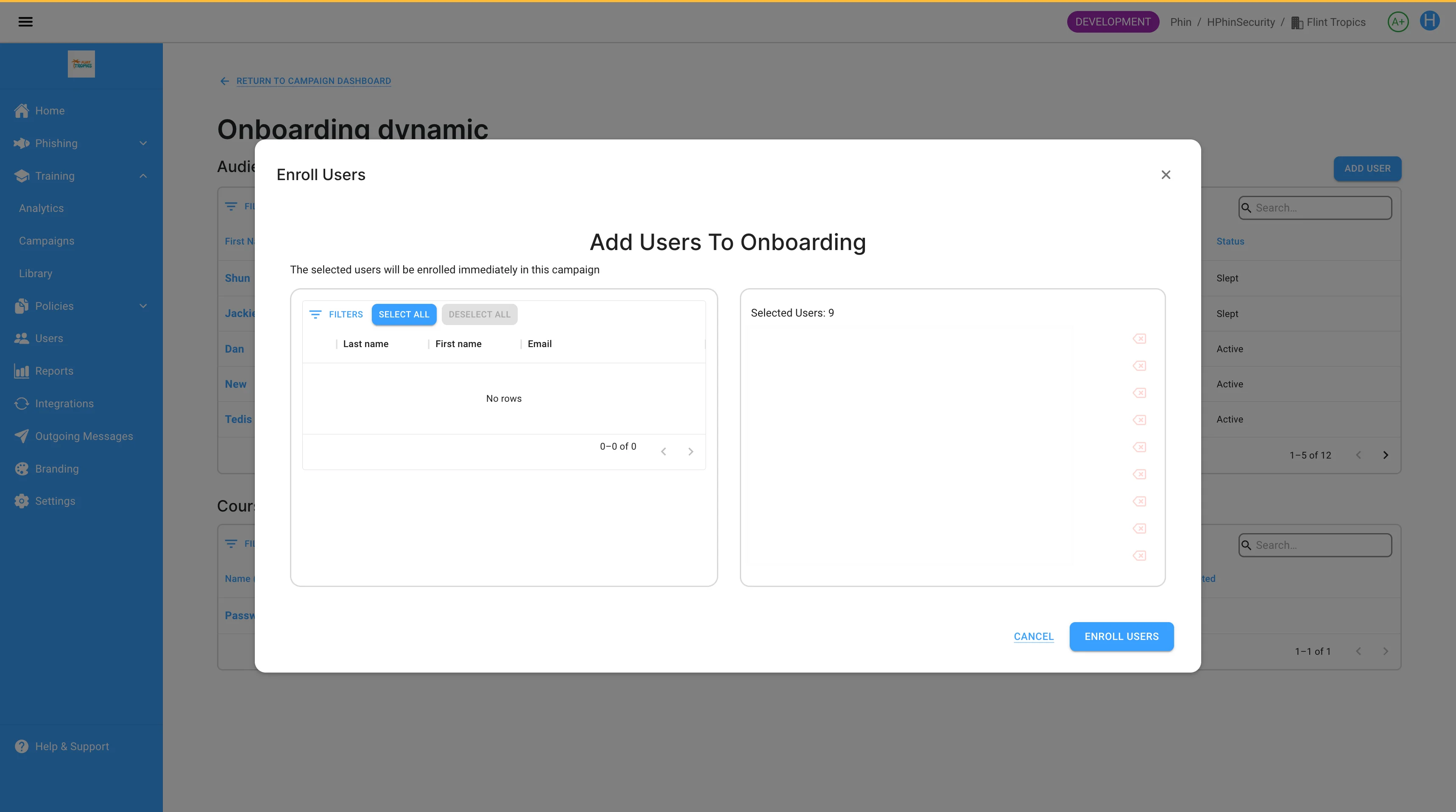Collapse the Training menu chevron

(143, 176)
